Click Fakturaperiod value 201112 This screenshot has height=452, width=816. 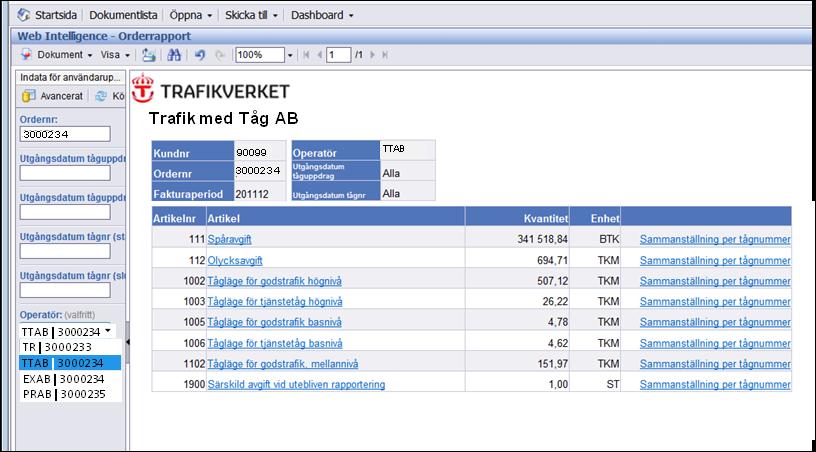tap(252, 194)
